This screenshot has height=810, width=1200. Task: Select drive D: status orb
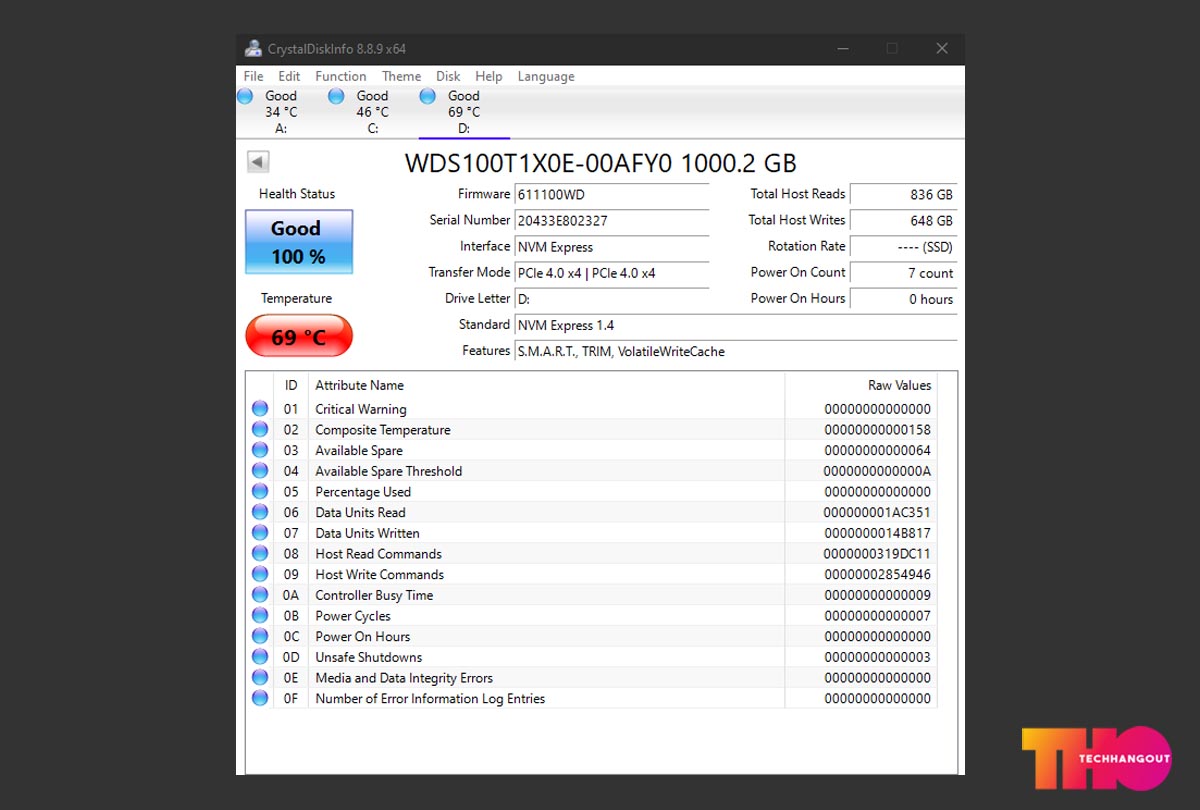428,96
